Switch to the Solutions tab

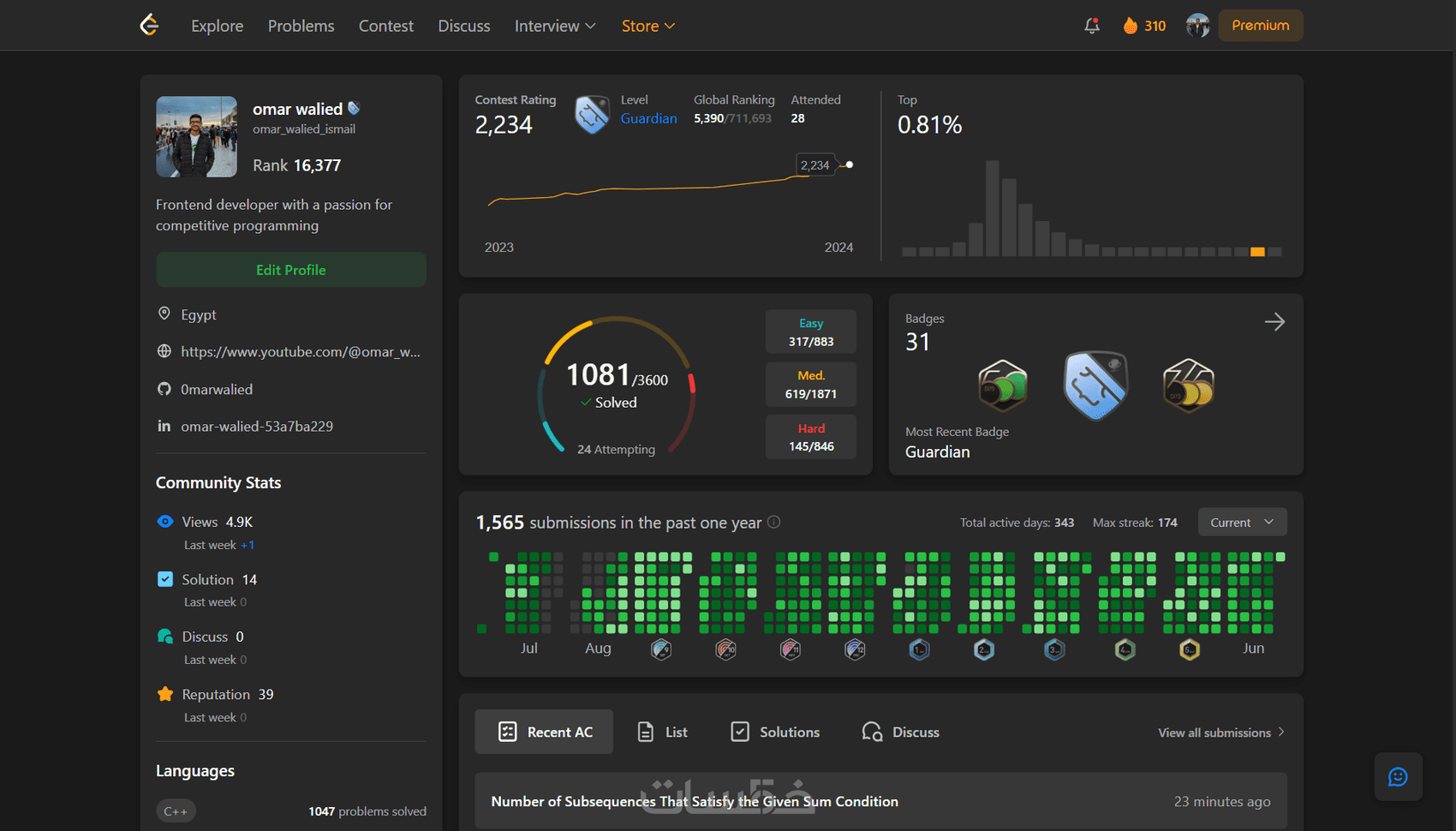[775, 732]
